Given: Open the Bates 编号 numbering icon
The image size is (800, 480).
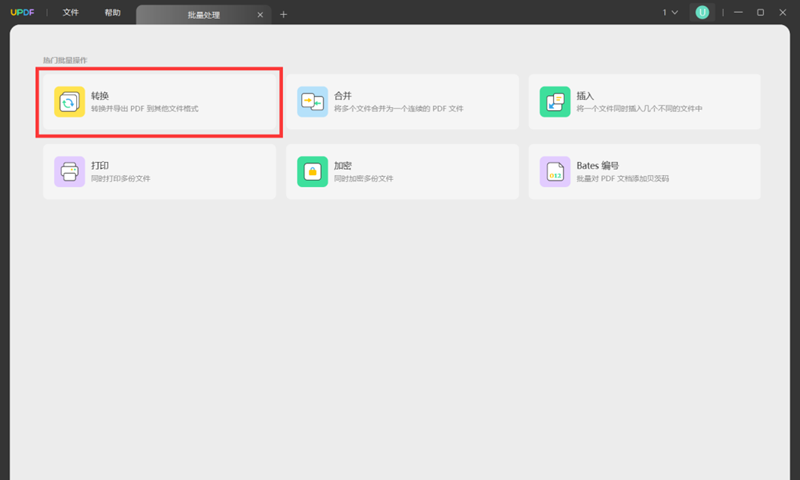Looking at the screenshot, I should [x=555, y=172].
